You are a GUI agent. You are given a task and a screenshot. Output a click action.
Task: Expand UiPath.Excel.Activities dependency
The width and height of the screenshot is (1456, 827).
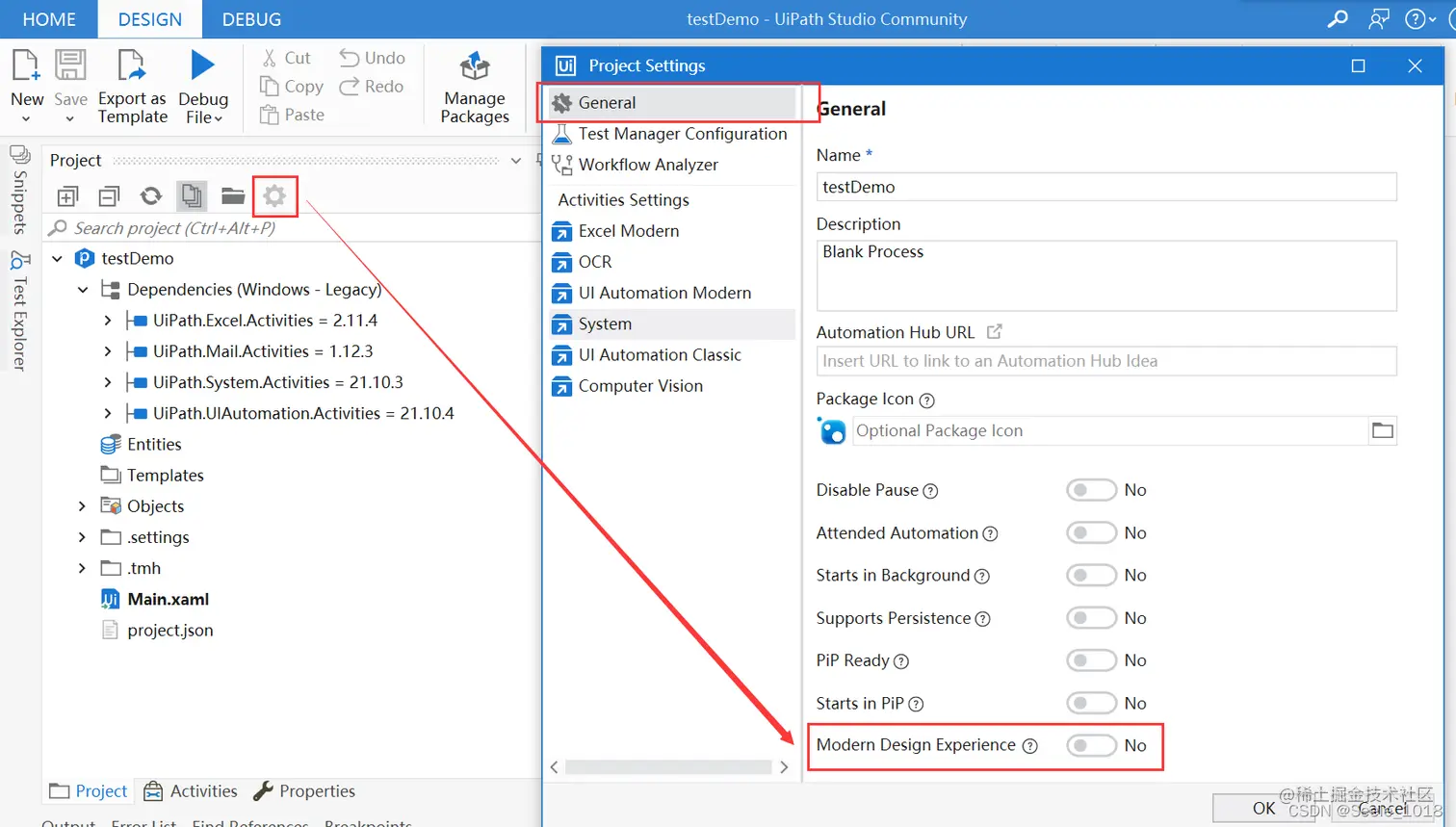107,320
